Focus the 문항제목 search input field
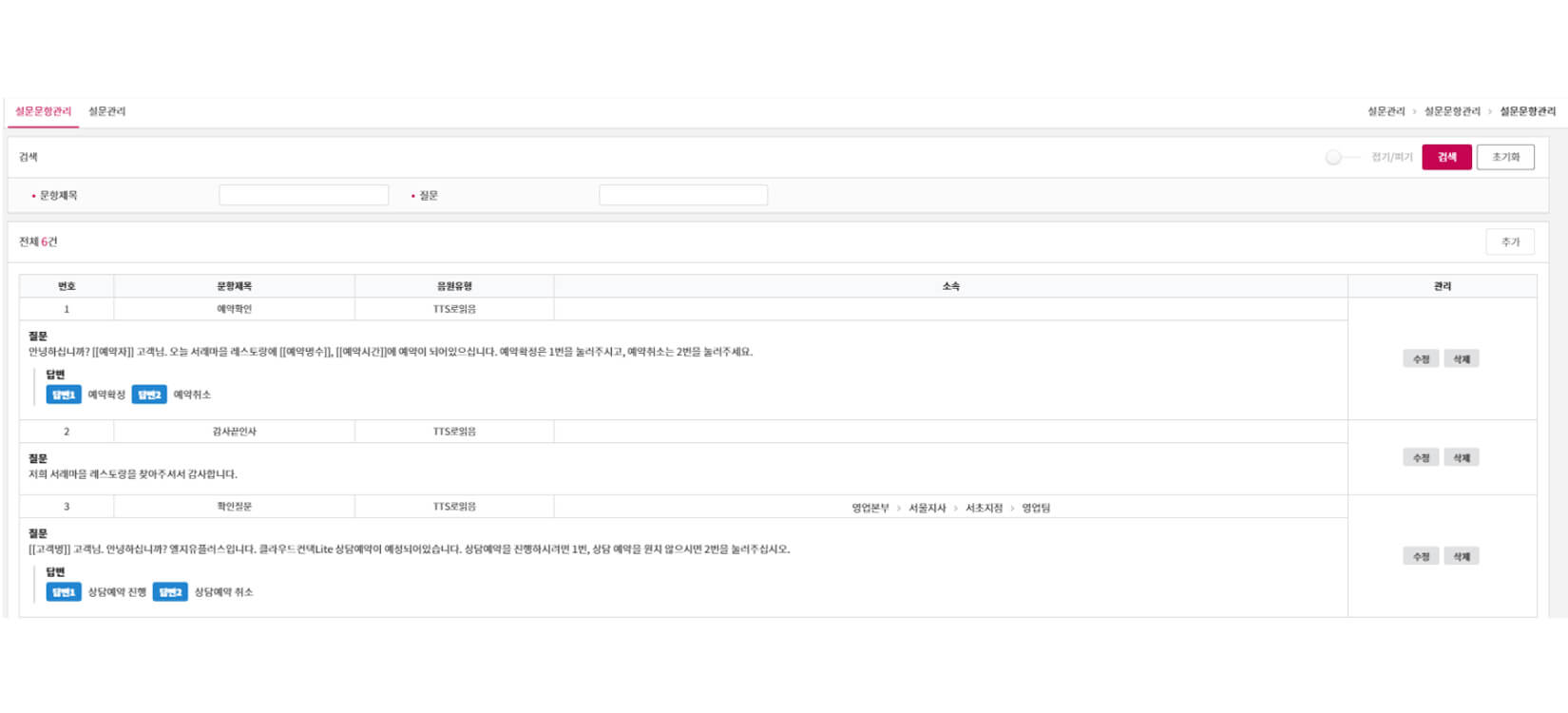1568x713 pixels. [x=303, y=195]
